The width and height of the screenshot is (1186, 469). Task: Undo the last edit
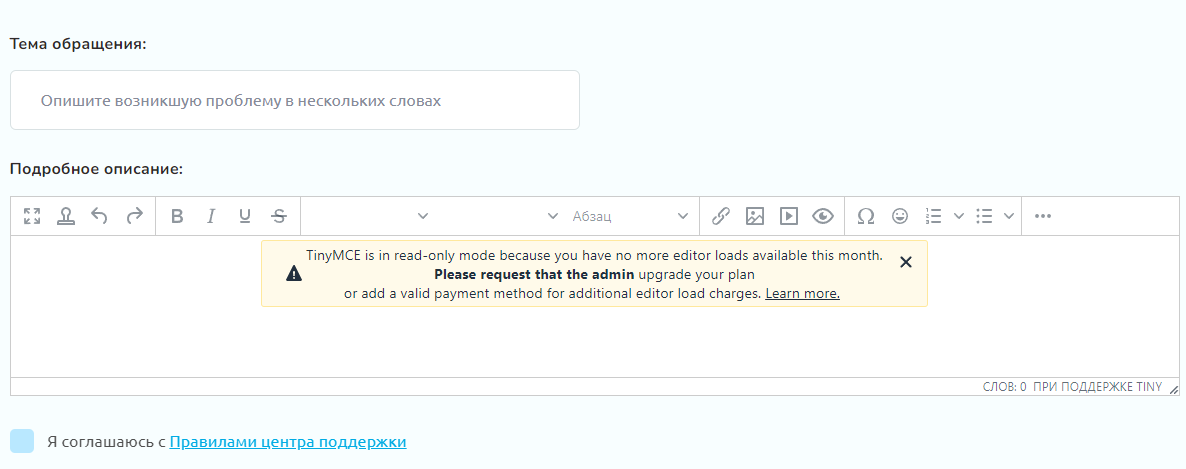tap(99, 216)
